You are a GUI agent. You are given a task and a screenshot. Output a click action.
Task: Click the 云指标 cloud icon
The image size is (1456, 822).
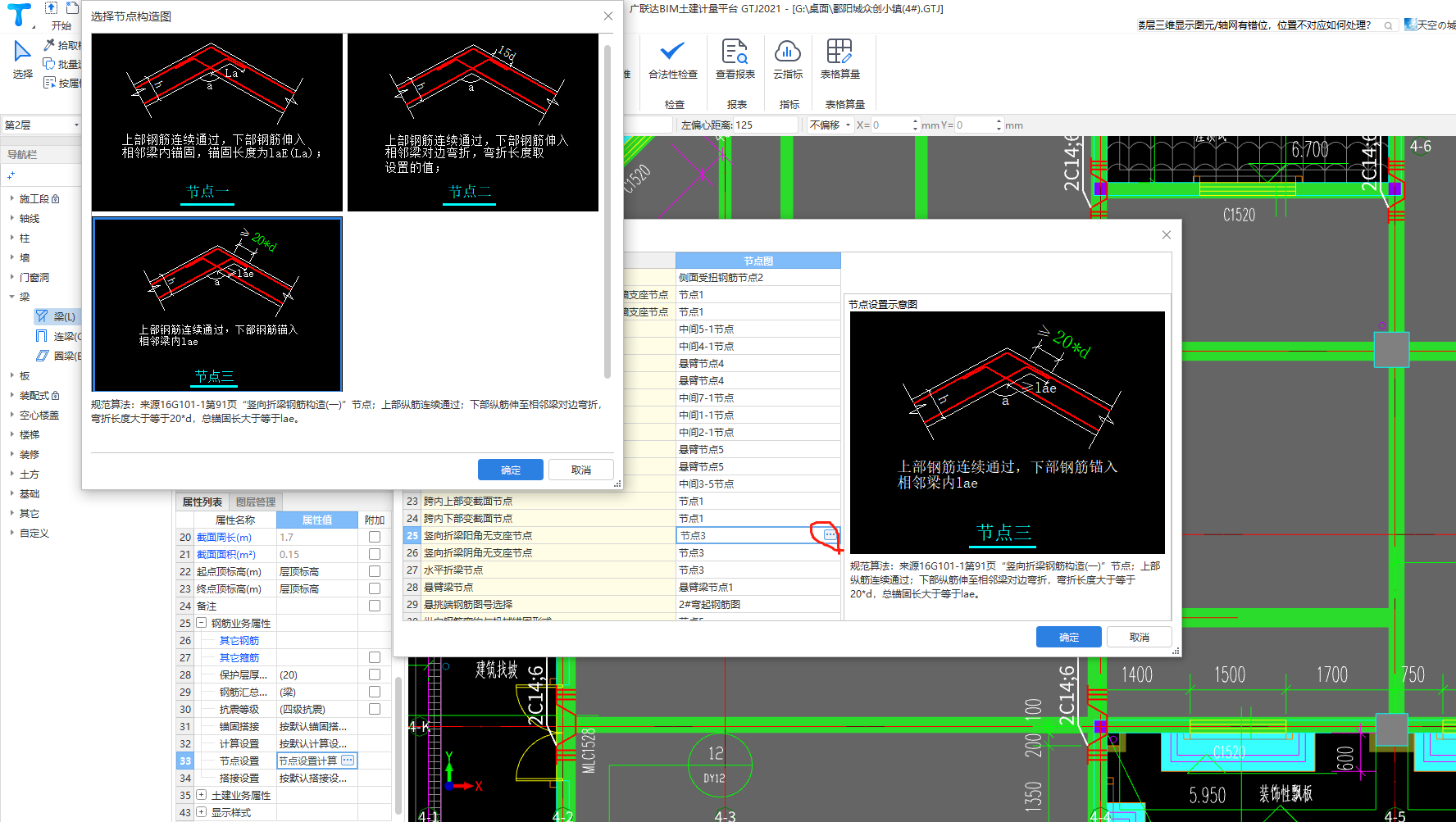(787, 52)
